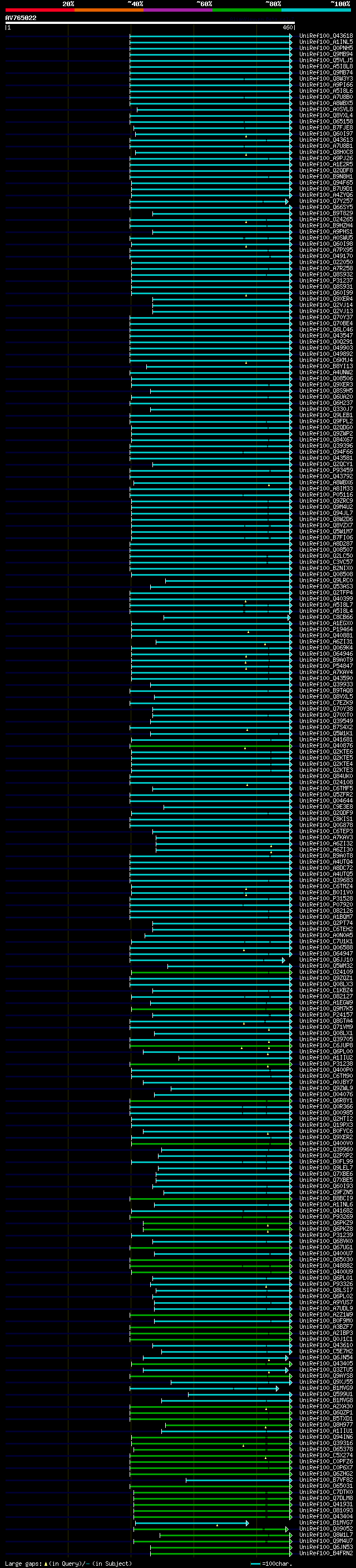The width and height of the screenshot is (356, 1568).
Task: Select the UniRef100_Q9MB74 label
Action: coord(326,72)
